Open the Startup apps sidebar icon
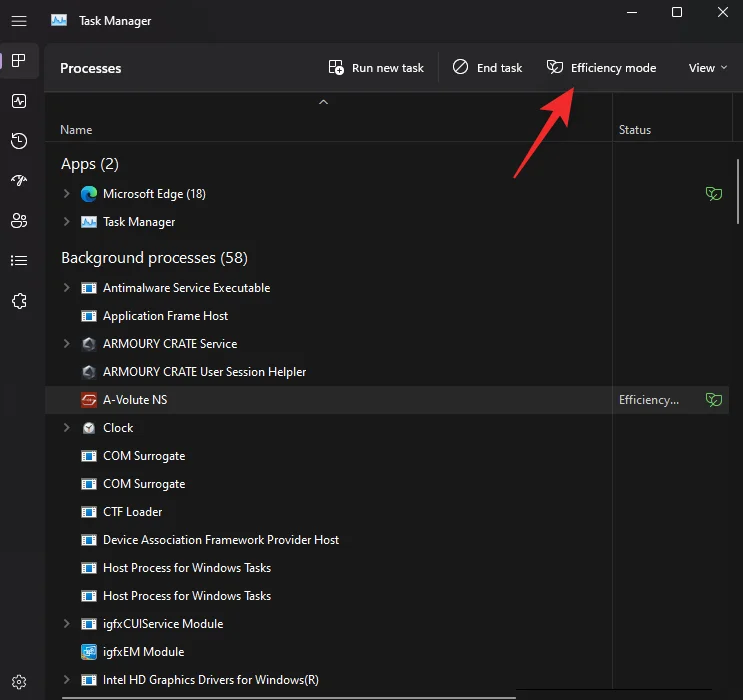 pyautogui.click(x=19, y=181)
